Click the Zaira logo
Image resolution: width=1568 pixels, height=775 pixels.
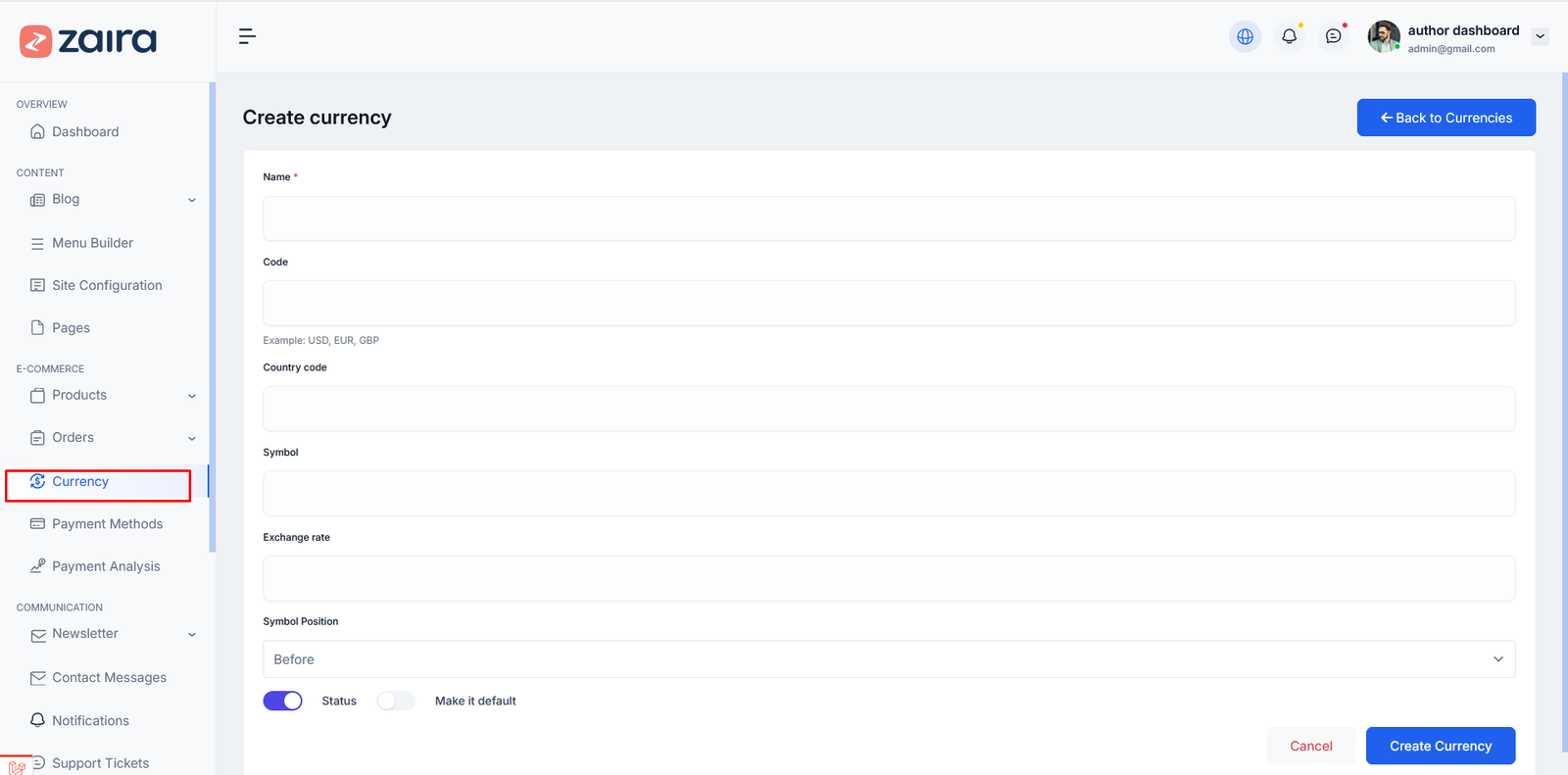(x=88, y=40)
